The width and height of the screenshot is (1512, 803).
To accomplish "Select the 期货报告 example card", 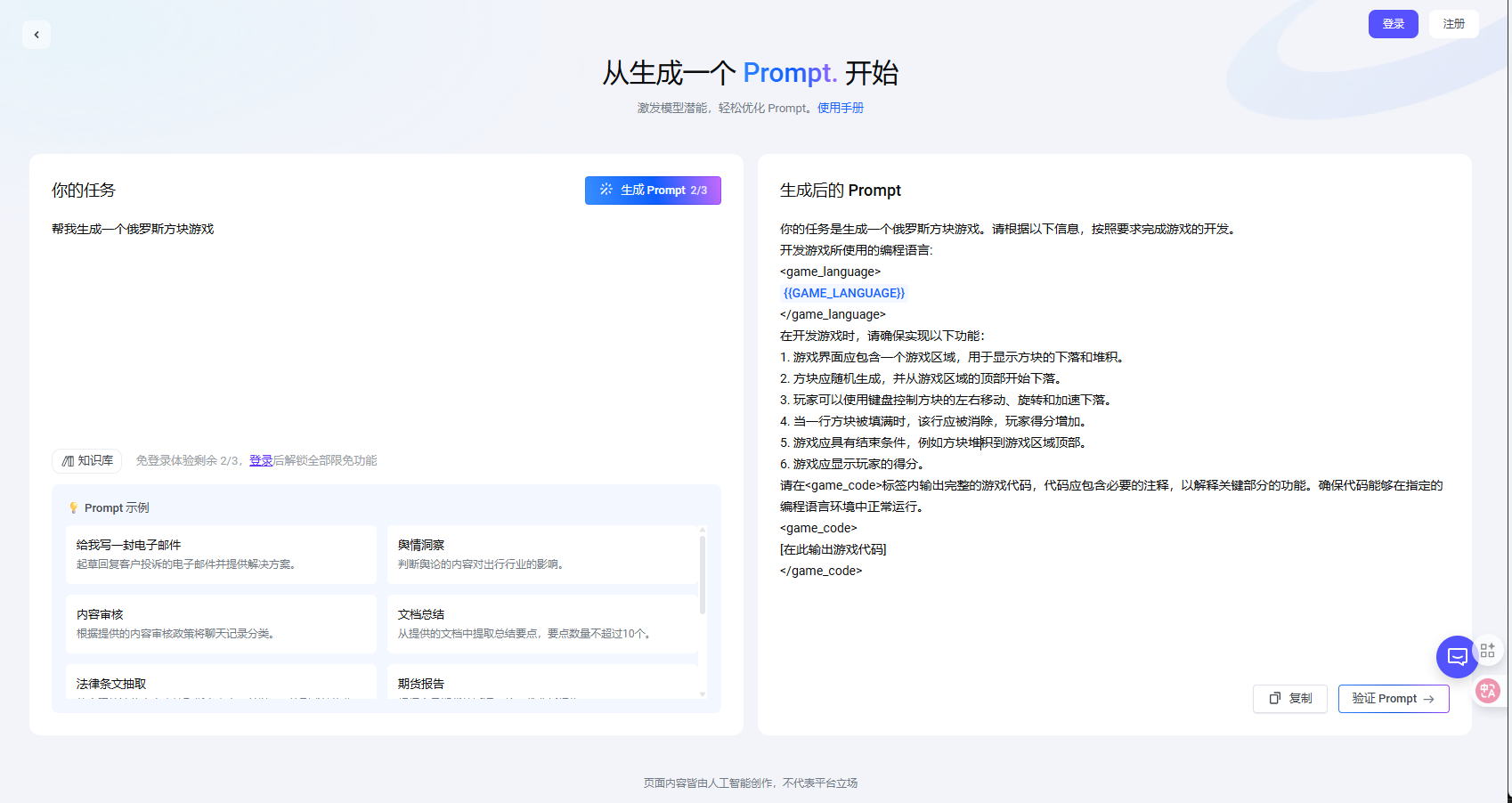I will (542, 682).
